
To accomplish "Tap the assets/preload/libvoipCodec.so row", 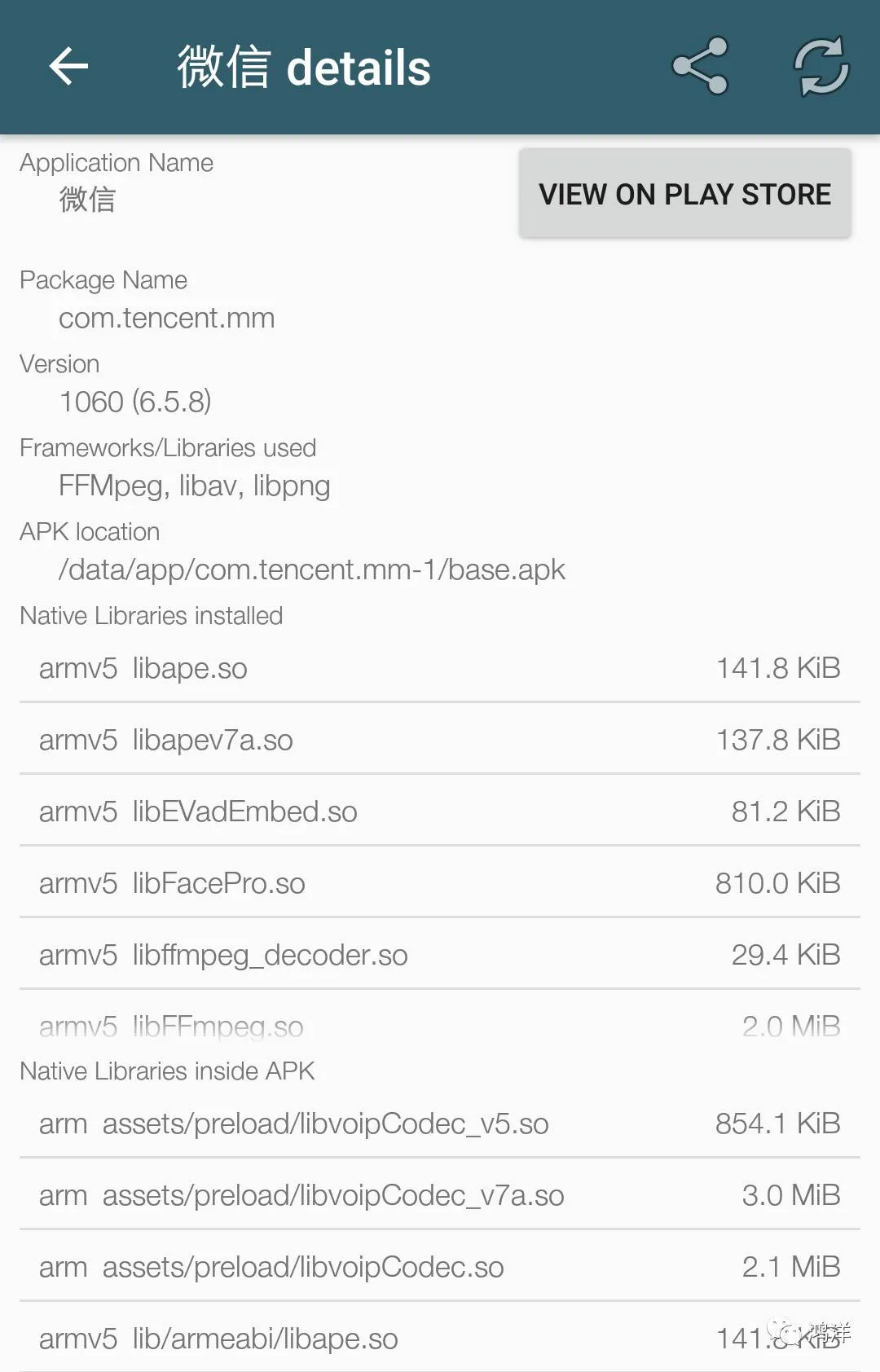I will [x=440, y=1267].
